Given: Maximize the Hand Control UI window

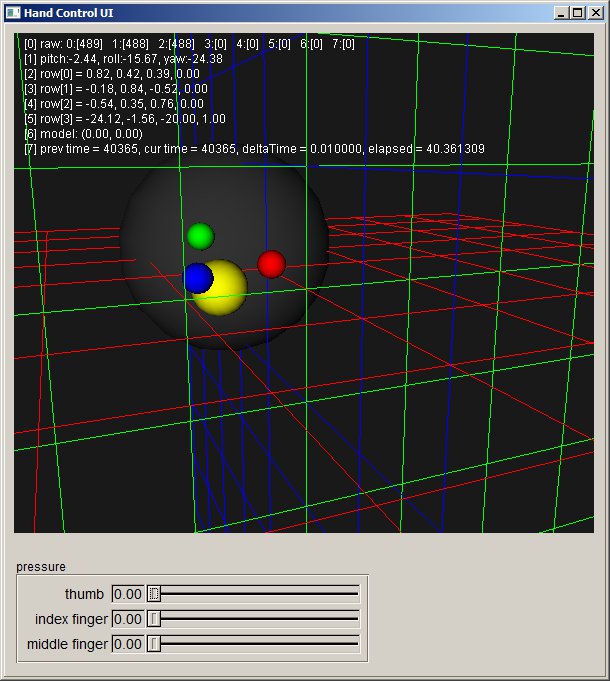Looking at the screenshot, I should [577, 13].
